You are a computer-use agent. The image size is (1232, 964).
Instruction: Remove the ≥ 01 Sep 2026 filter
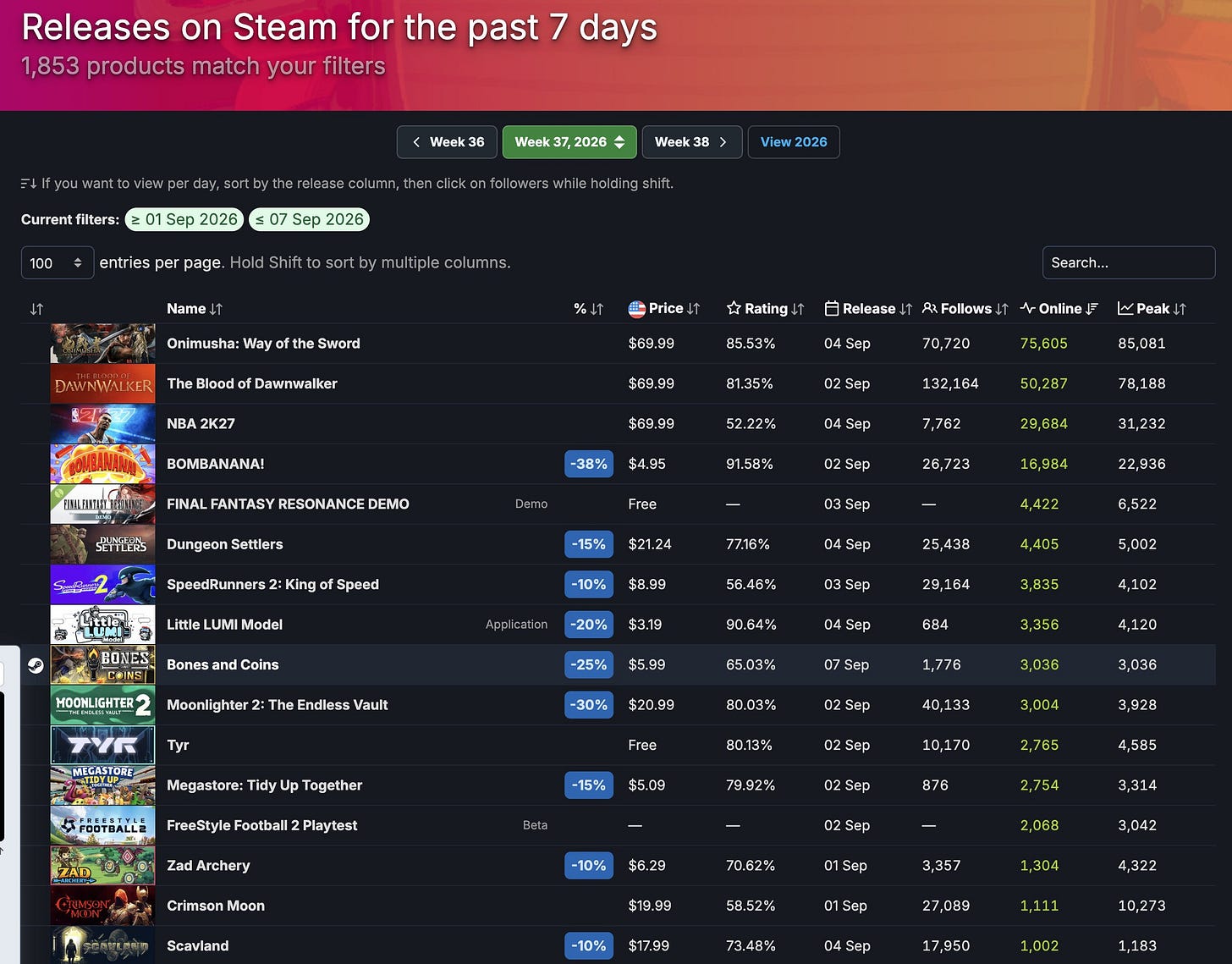pyautogui.click(x=184, y=220)
